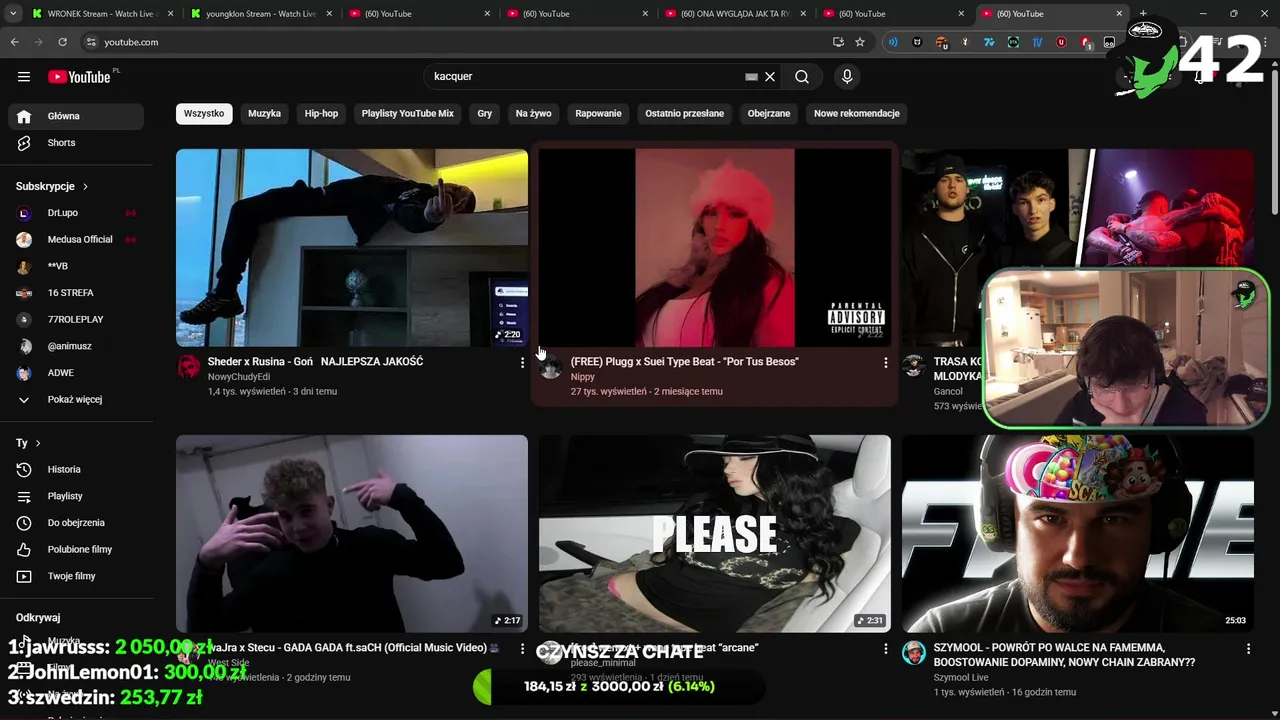This screenshot has height=720, width=1280.
Task: Open the uBlock red shield extension
Action: [x=1061, y=42]
